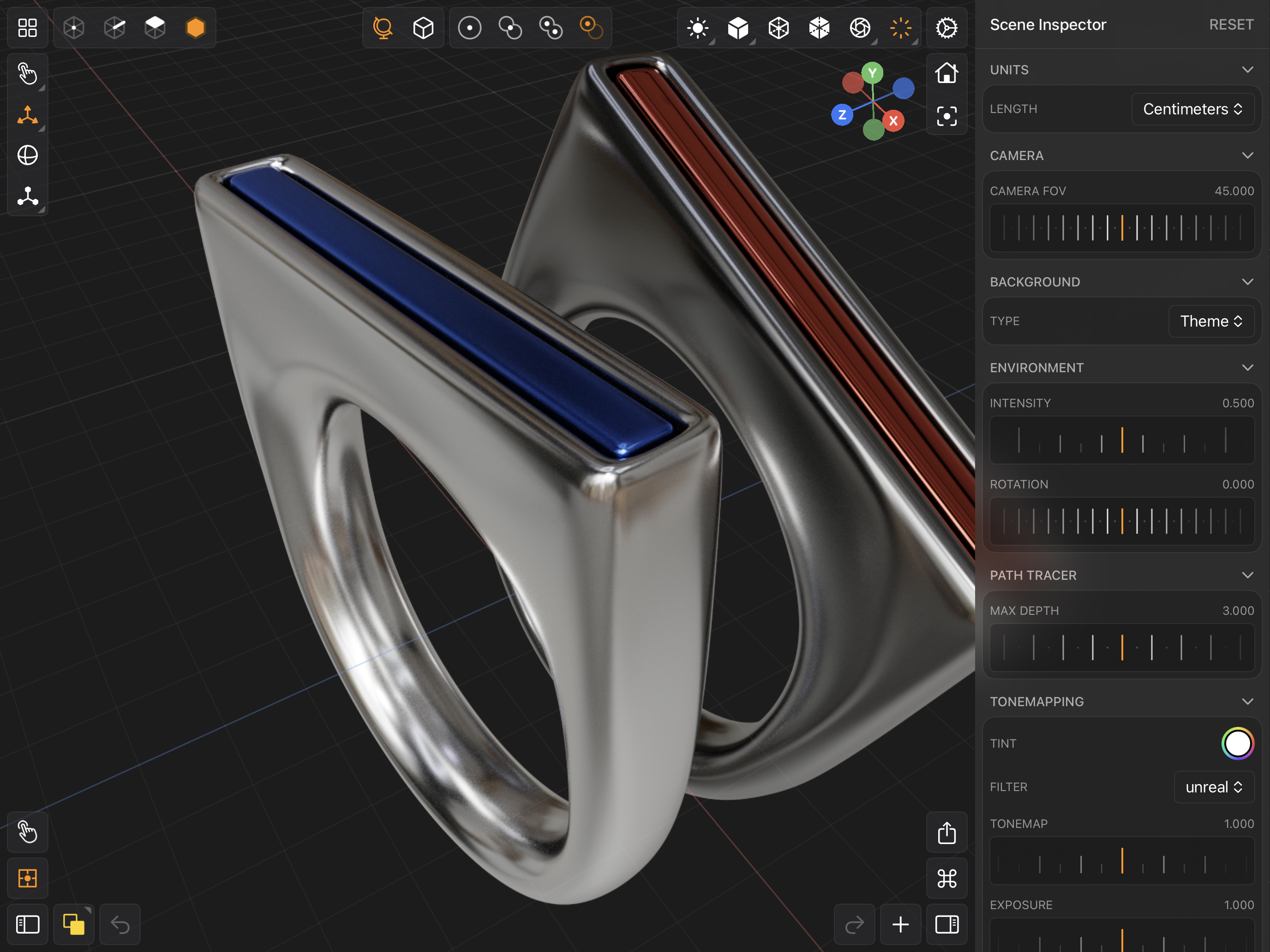Open the Centimeters length dropdown
Screen dimensions: 1270x952
1192,109
